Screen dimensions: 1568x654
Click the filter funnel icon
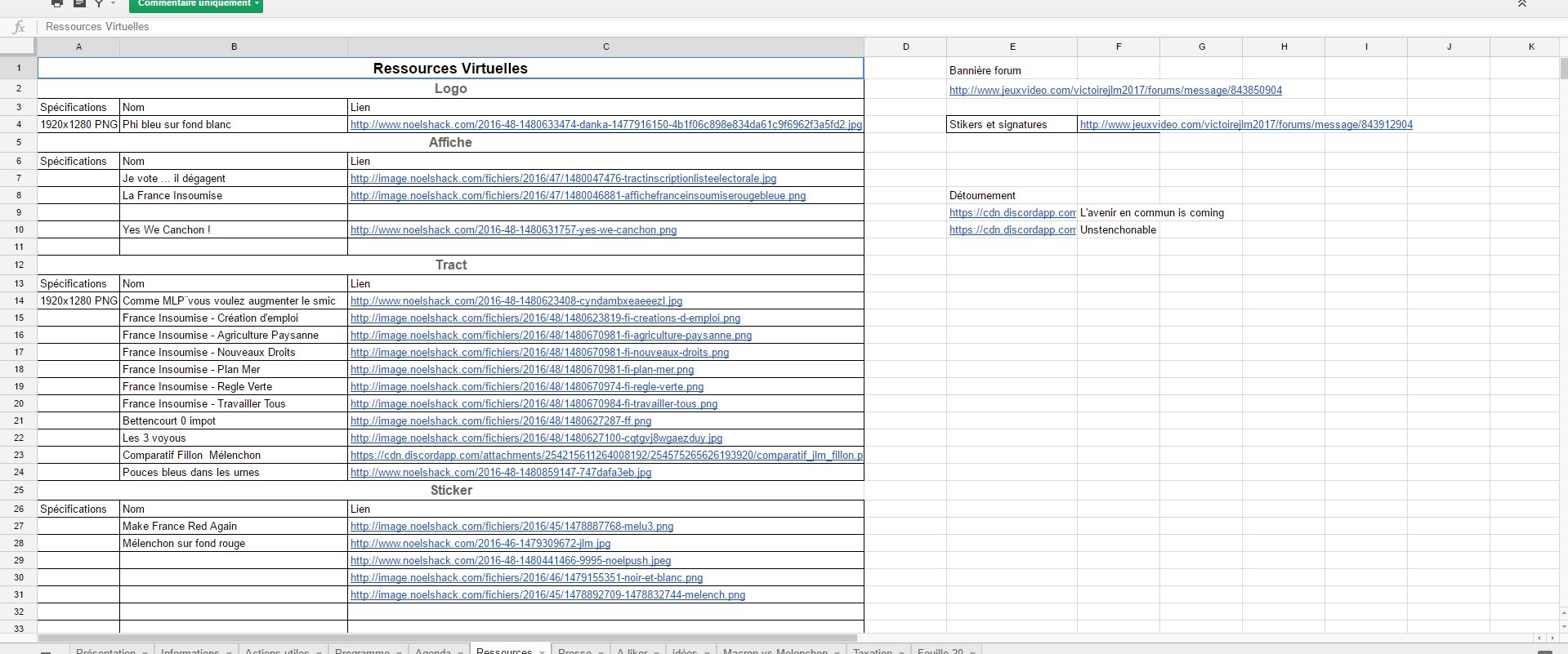[x=98, y=4]
